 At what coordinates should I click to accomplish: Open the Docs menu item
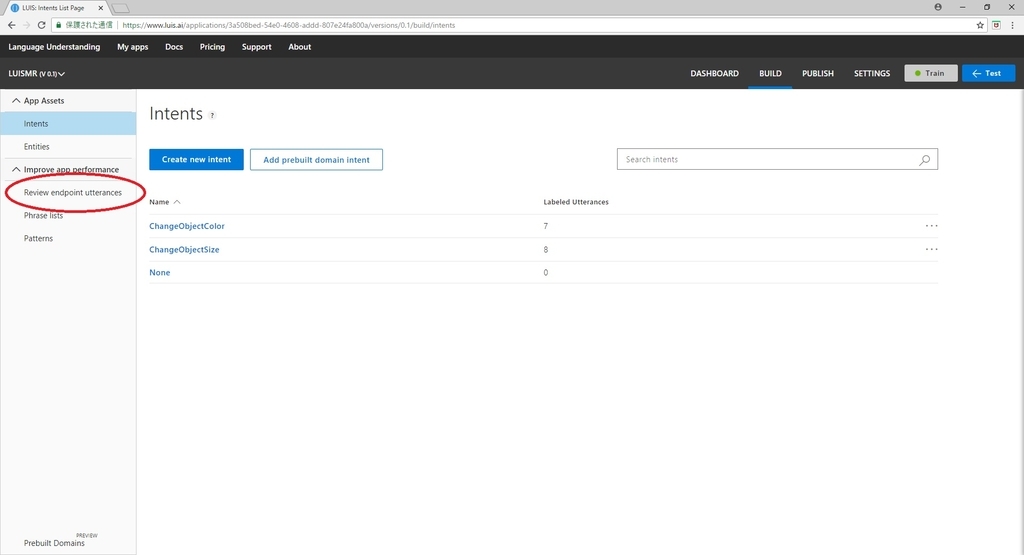[174, 47]
